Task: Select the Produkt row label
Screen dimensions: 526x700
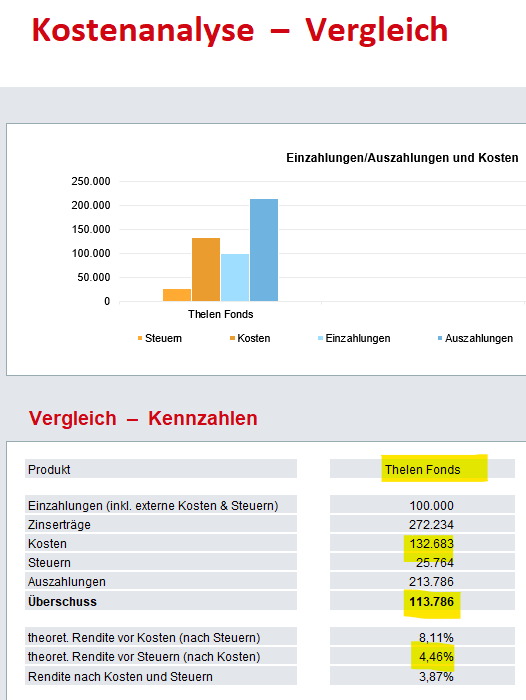Action: point(49,470)
